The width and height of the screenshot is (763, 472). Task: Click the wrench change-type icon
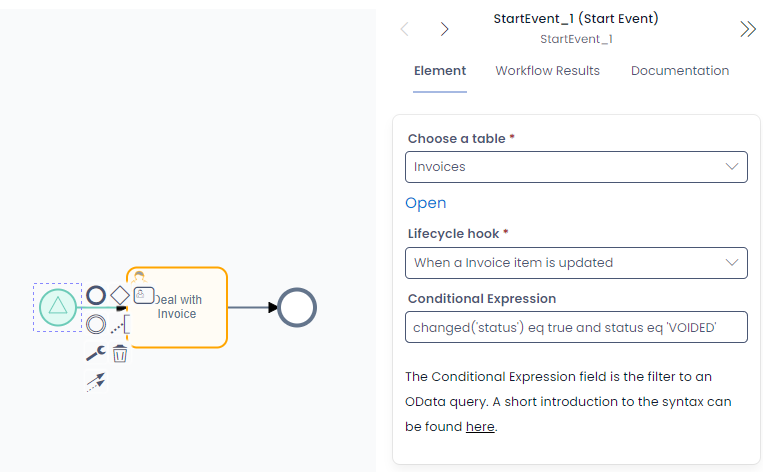tap(96, 353)
